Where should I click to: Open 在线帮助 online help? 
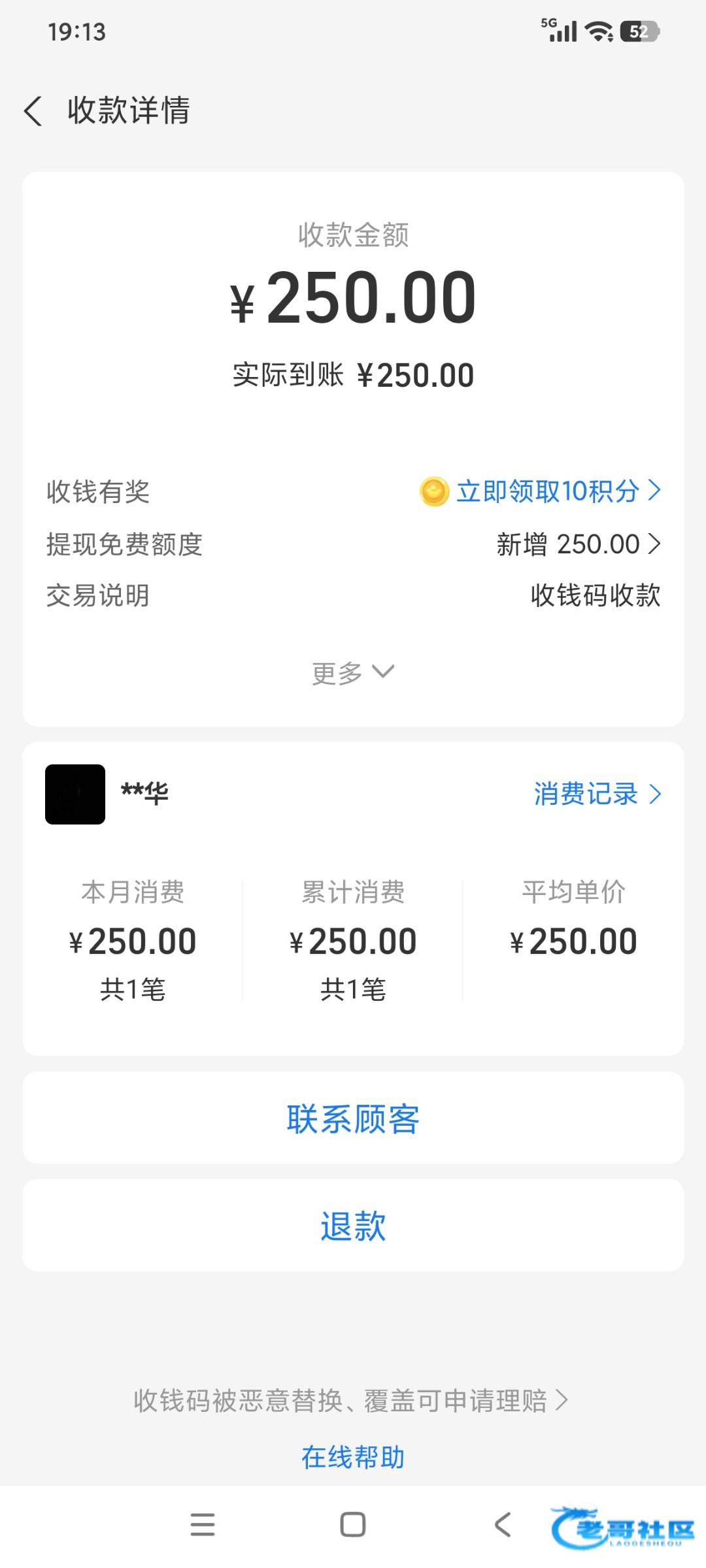353,1457
